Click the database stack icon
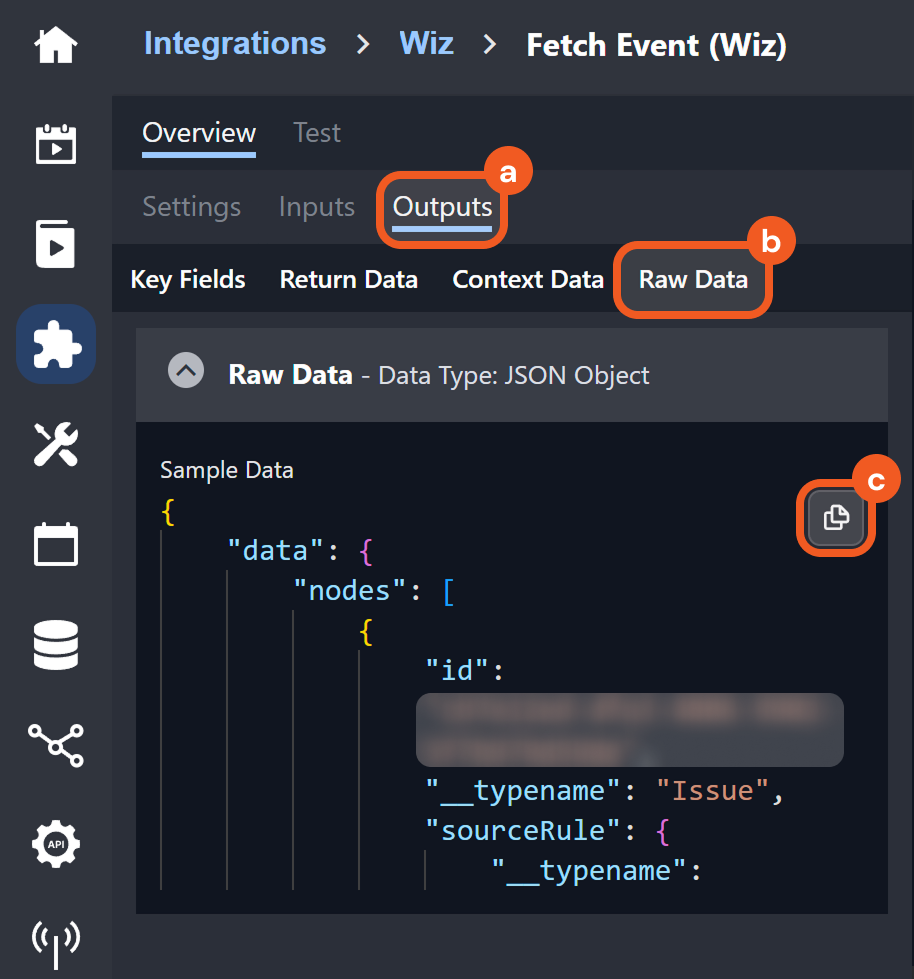The height and width of the screenshot is (979, 914). (x=56, y=645)
